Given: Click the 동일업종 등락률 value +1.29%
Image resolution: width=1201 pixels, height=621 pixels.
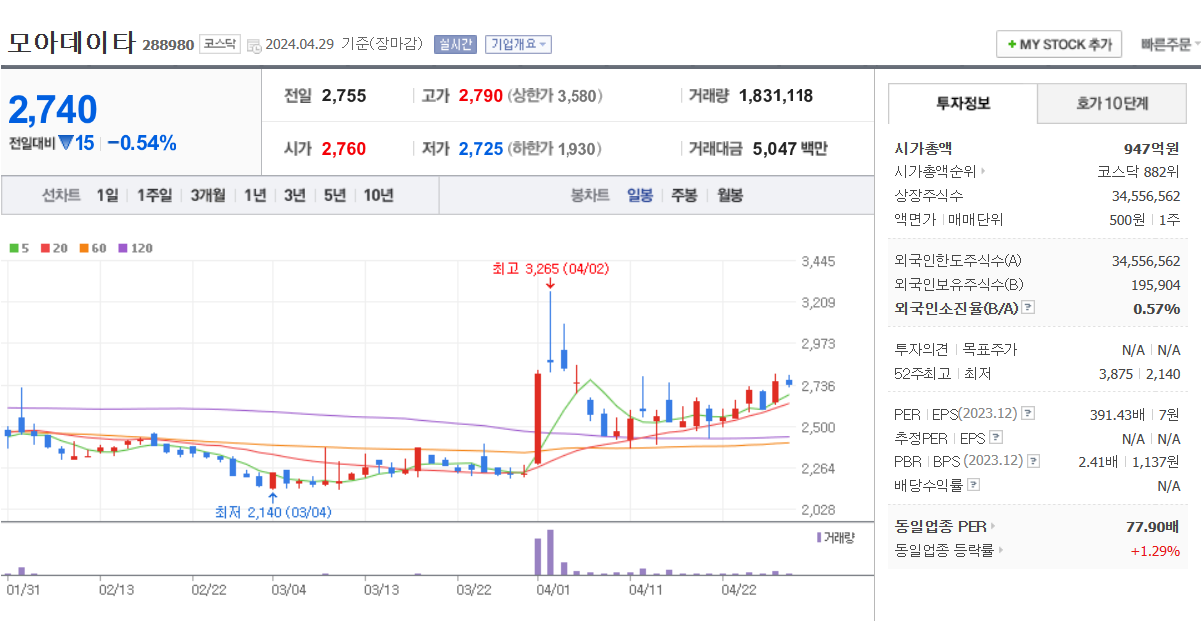Looking at the screenshot, I should pos(1155,550).
